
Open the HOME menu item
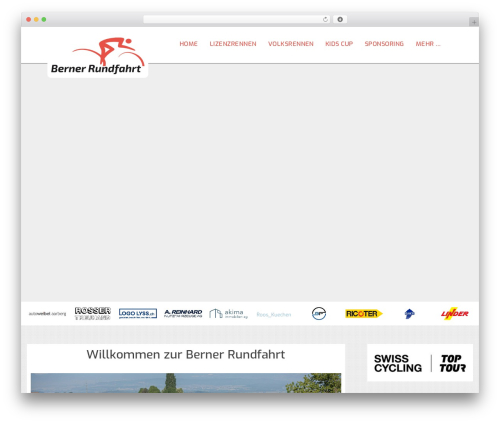pos(188,44)
